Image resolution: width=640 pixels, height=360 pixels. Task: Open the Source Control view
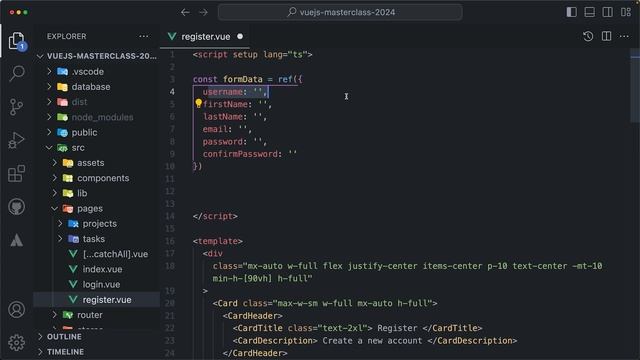[16, 107]
